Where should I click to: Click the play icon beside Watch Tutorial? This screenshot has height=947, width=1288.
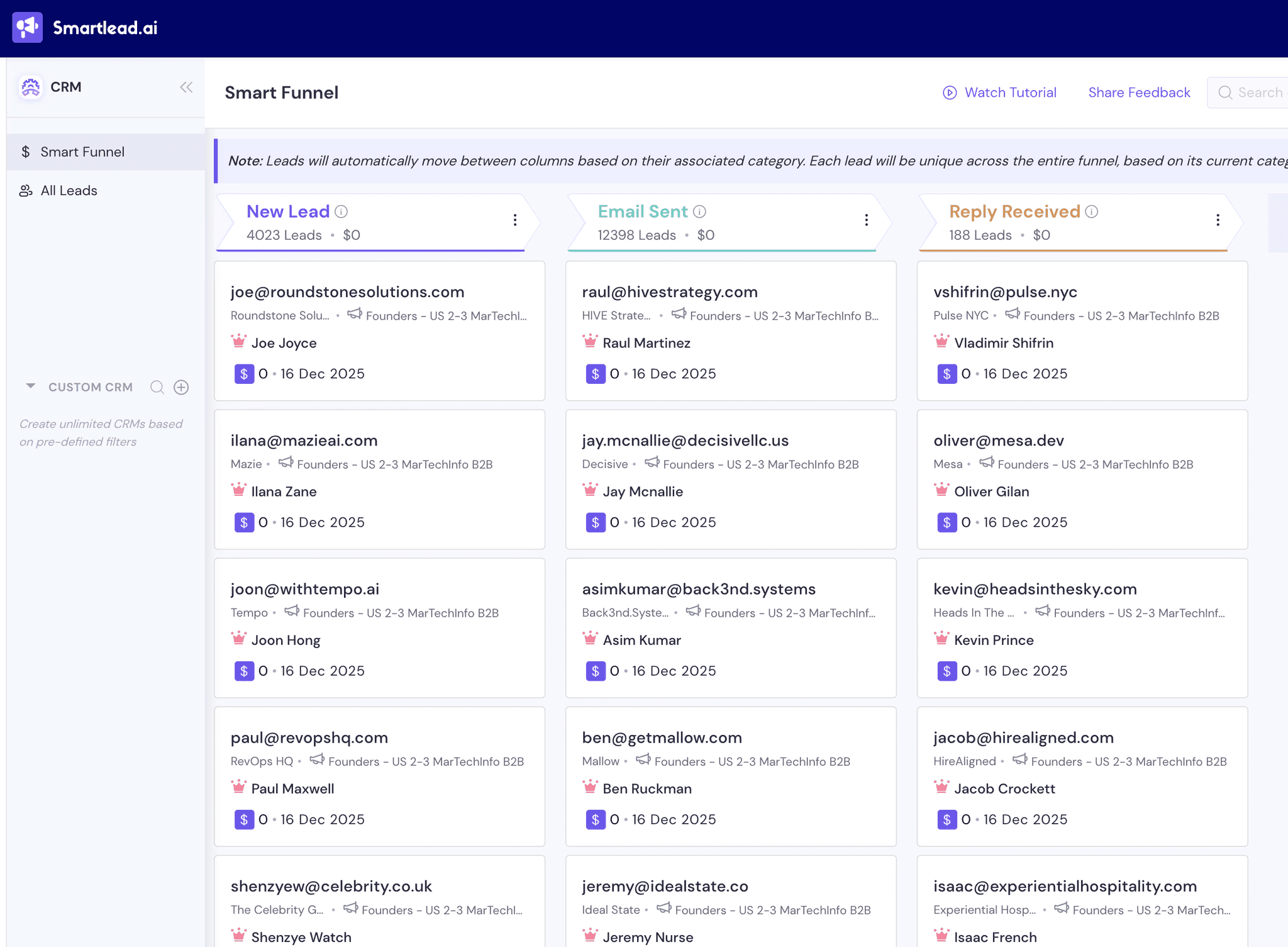pyautogui.click(x=950, y=92)
